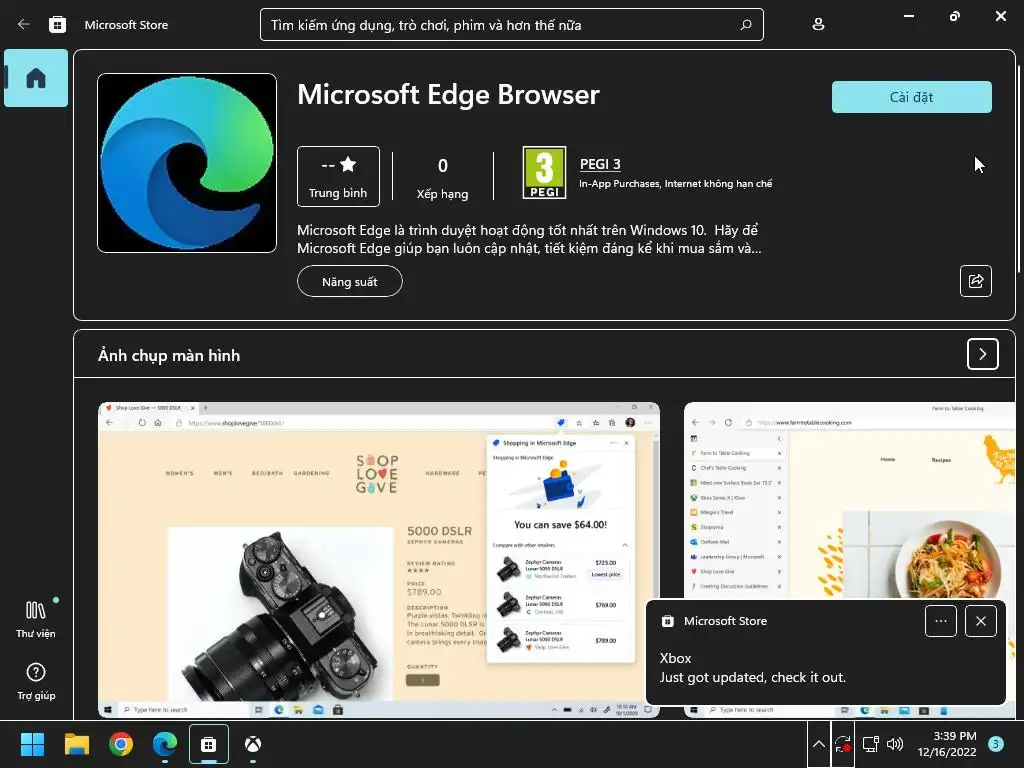
Task: Open the user account profile icon
Action: pyautogui.click(x=818, y=25)
